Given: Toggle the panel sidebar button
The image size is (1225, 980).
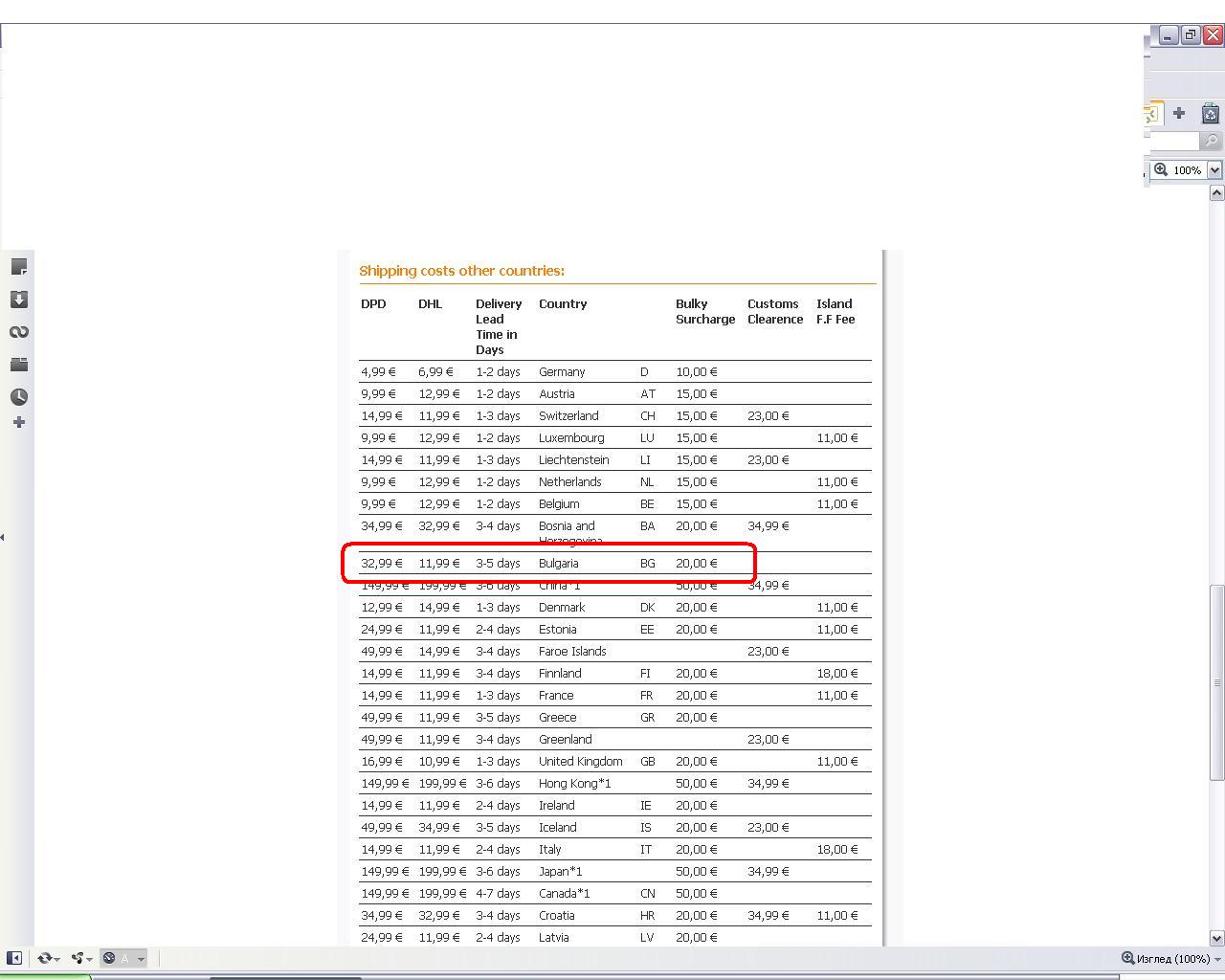Looking at the screenshot, I should (14, 958).
